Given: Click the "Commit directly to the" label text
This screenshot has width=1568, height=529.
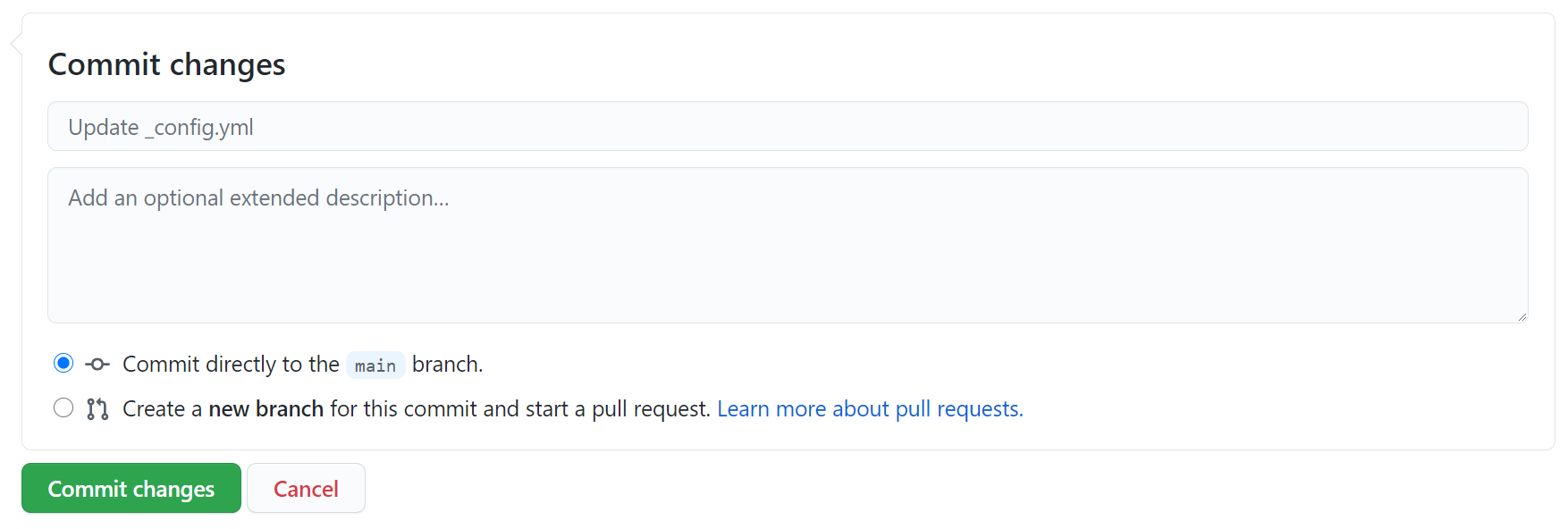Looking at the screenshot, I should 231,365.
